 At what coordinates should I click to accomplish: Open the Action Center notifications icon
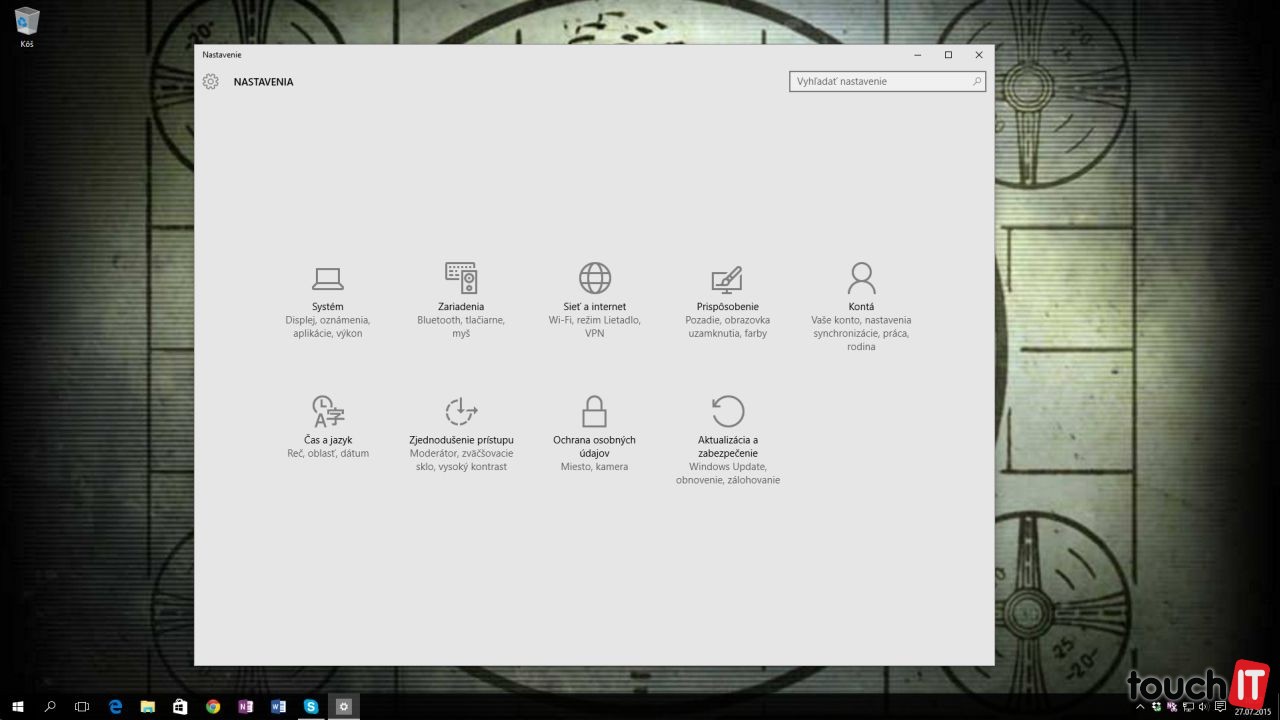pyautogui.click(x=1220, y=706)
